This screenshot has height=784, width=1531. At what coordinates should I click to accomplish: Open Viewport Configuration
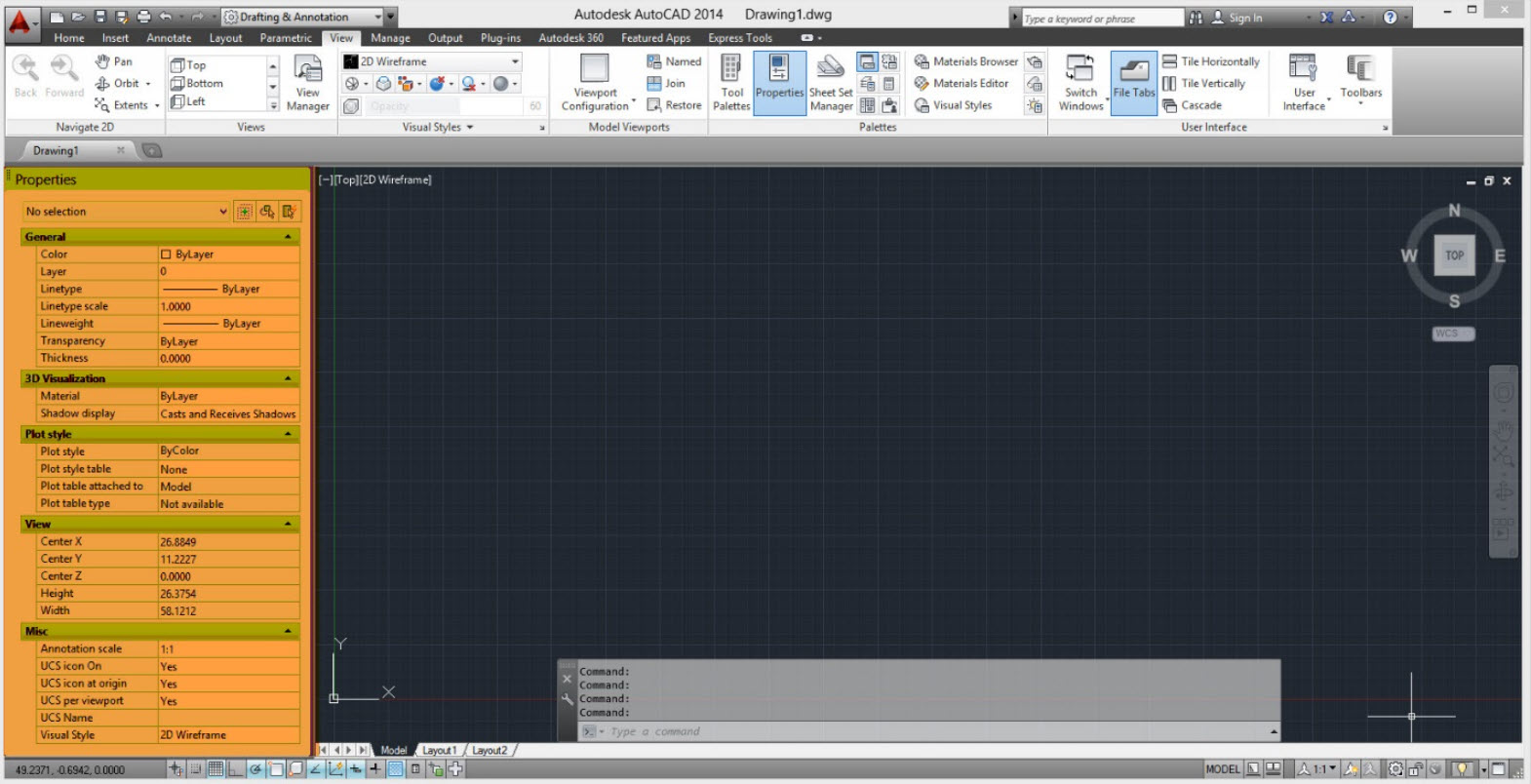596,84
